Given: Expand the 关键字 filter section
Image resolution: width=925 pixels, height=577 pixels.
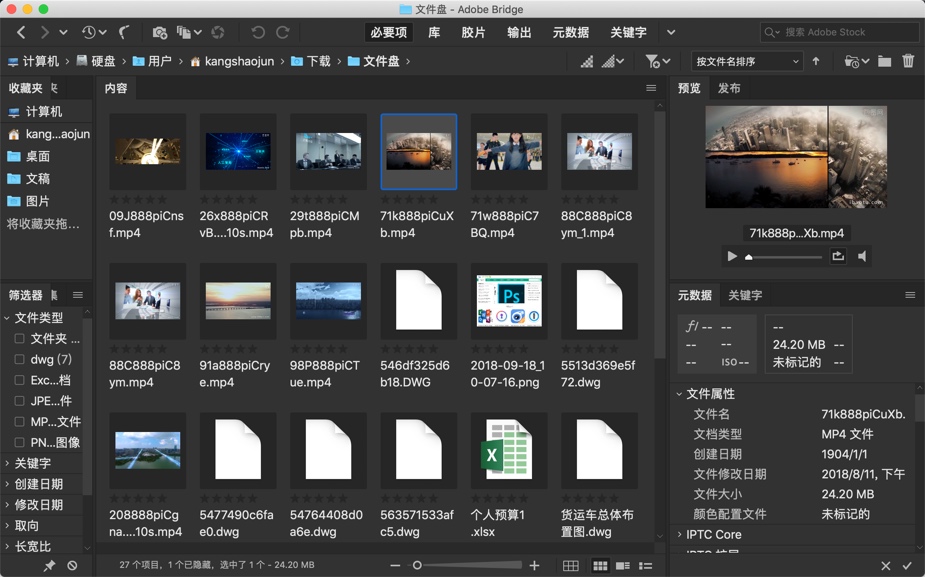Looking at the screenshot, I should click(x=7, y=463).
